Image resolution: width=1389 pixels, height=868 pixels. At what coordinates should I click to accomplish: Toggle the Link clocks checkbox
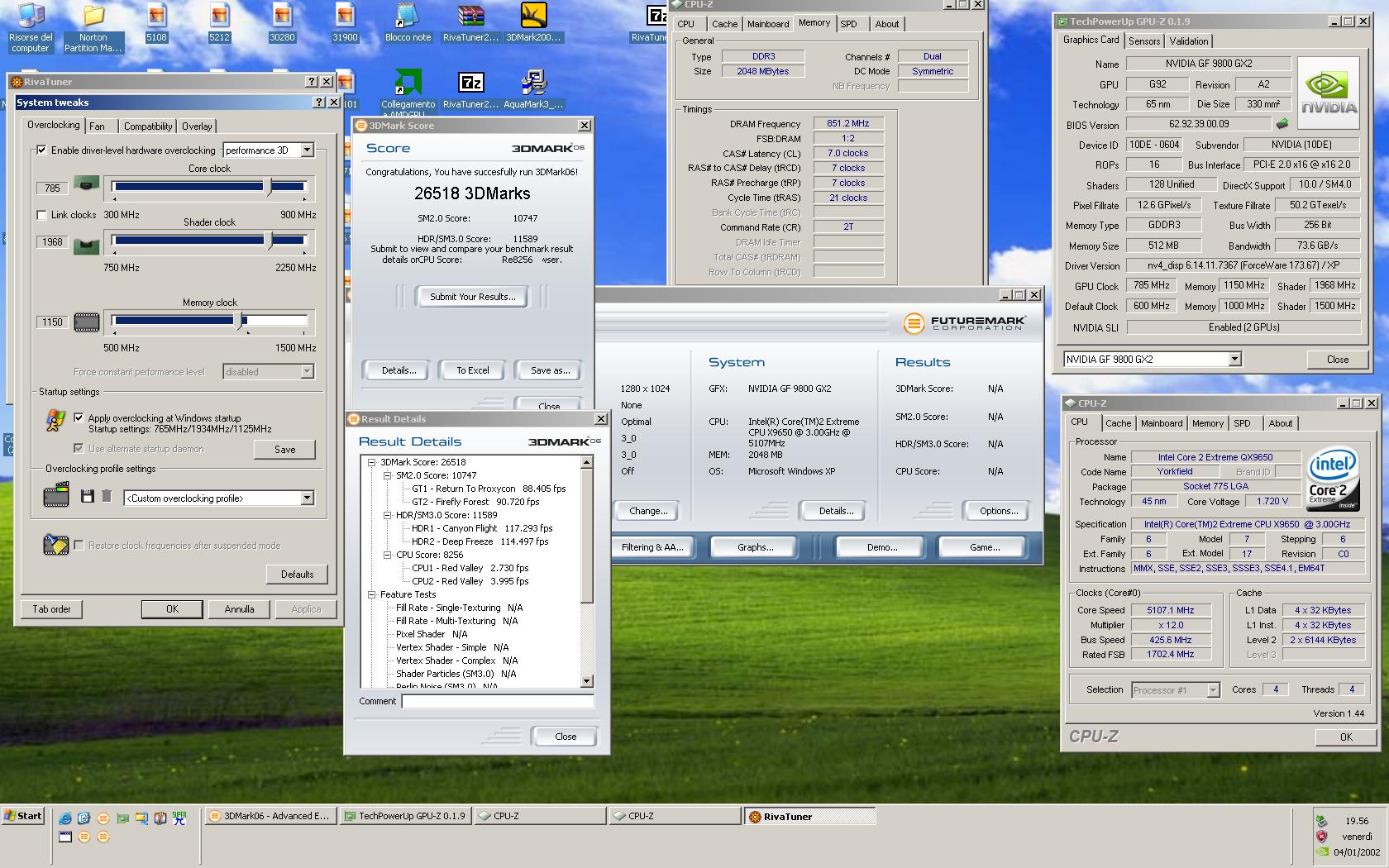pyautogui.click(x=41, y=215)
